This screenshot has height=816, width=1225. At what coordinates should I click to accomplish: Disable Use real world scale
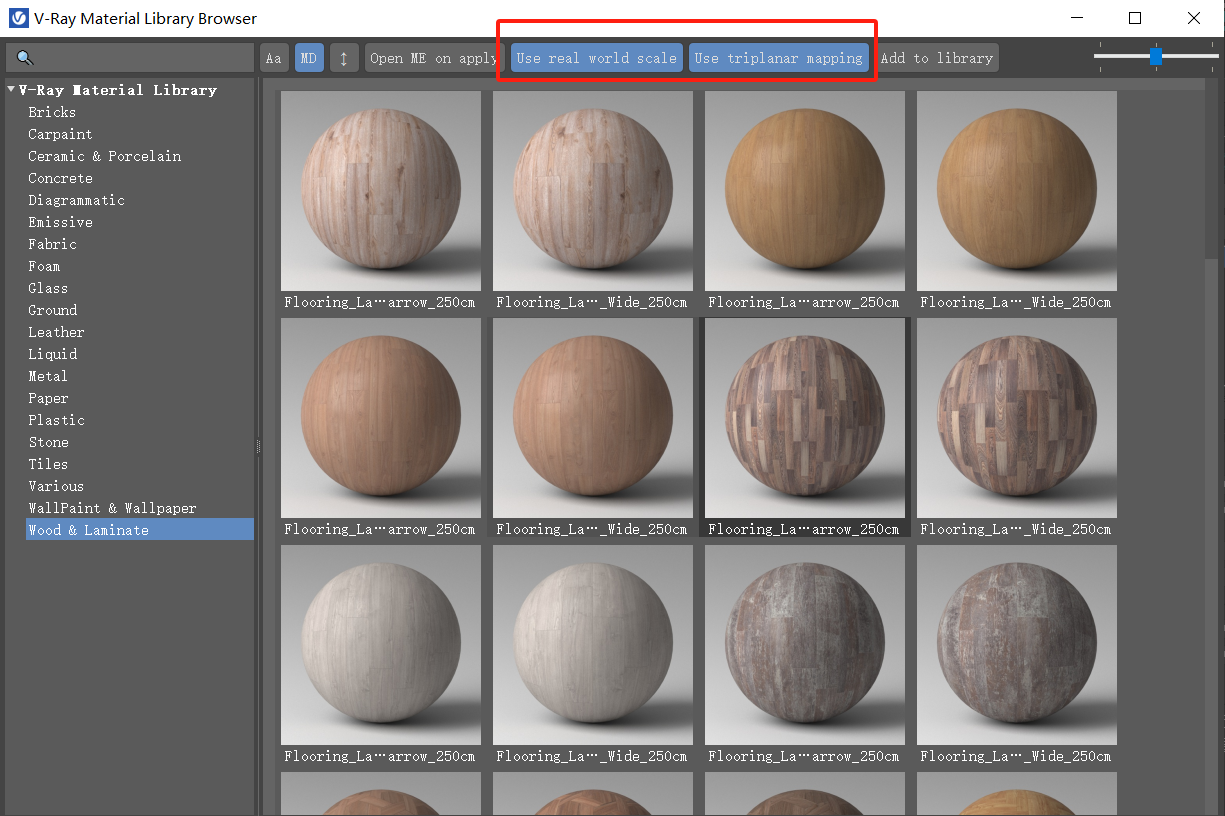pyautogui.click(x=596, y=58)
